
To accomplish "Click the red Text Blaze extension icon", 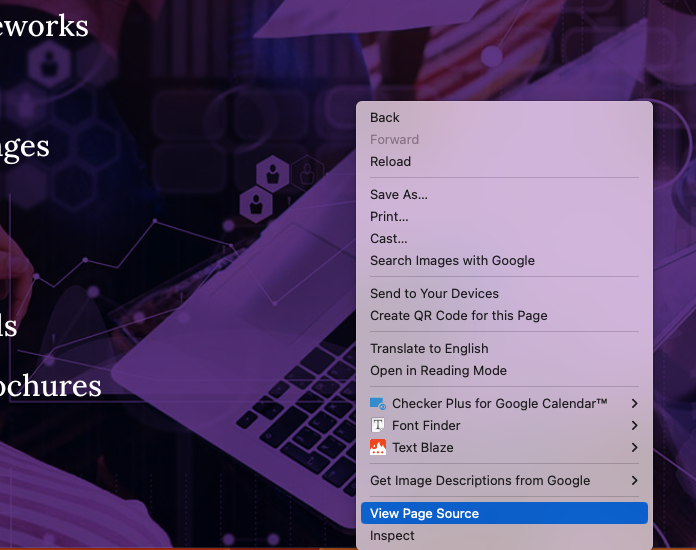I will 378,448.
